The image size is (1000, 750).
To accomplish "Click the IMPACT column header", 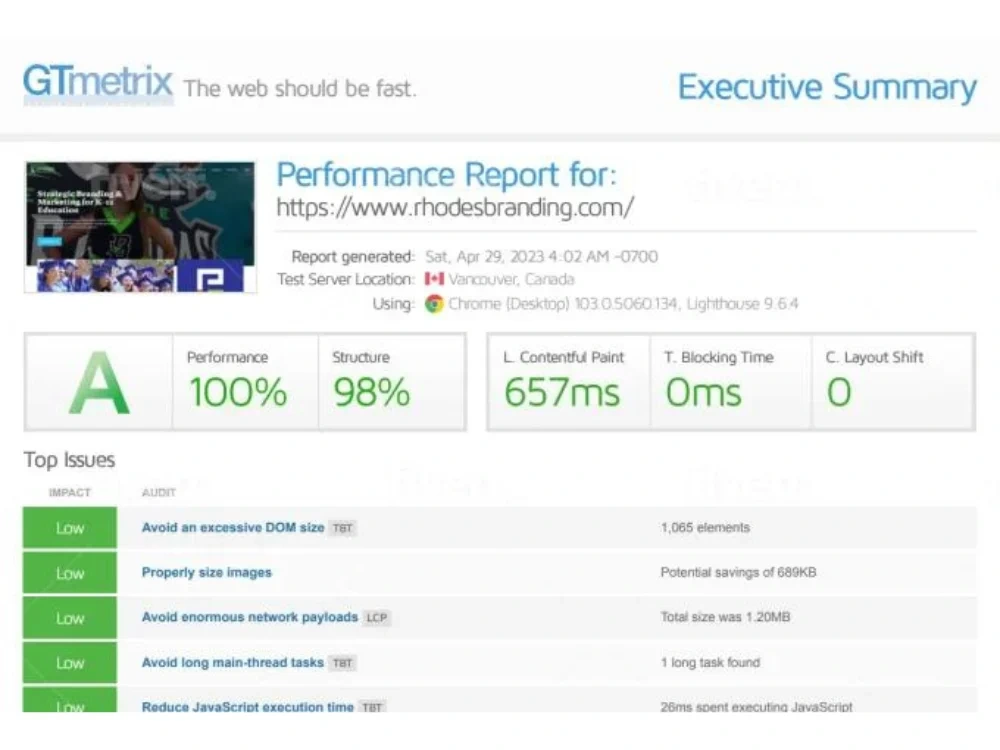I will click(70, 492).
